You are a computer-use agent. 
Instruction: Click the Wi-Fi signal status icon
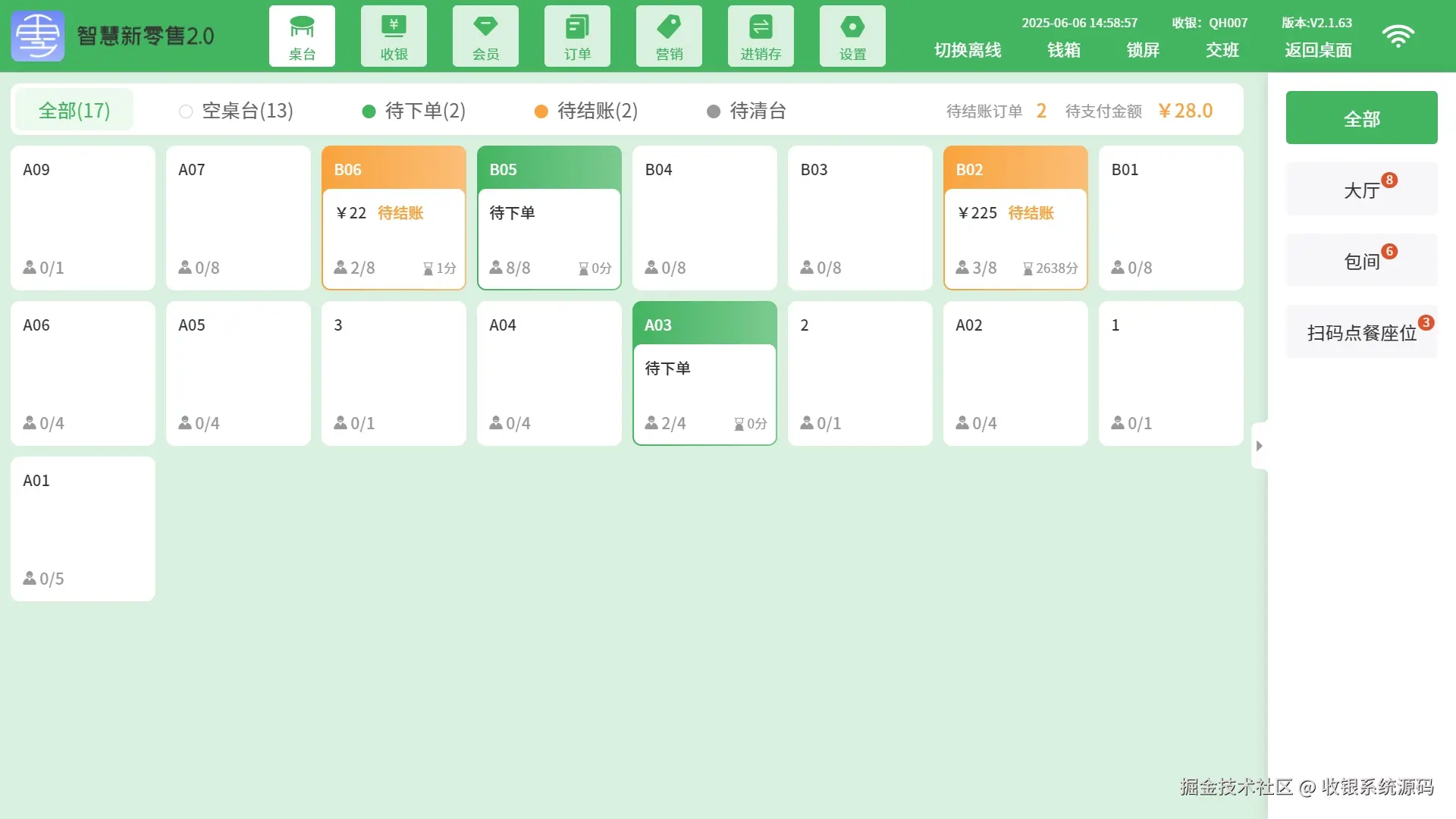point(1398,36)
